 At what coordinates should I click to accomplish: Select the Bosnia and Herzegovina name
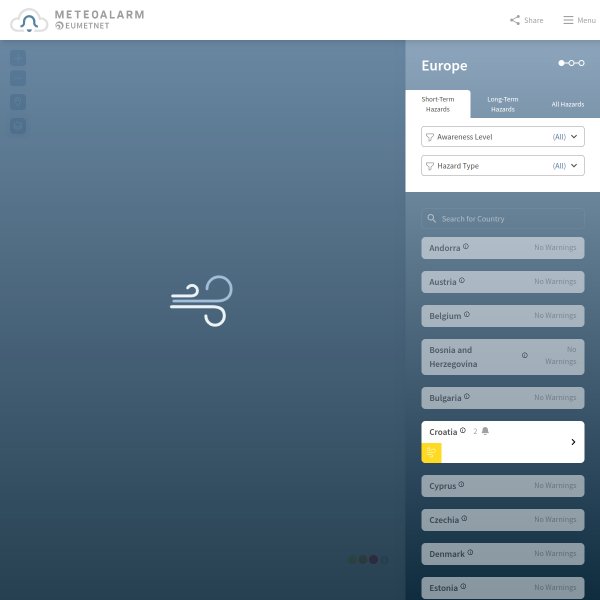coord(453,357)
